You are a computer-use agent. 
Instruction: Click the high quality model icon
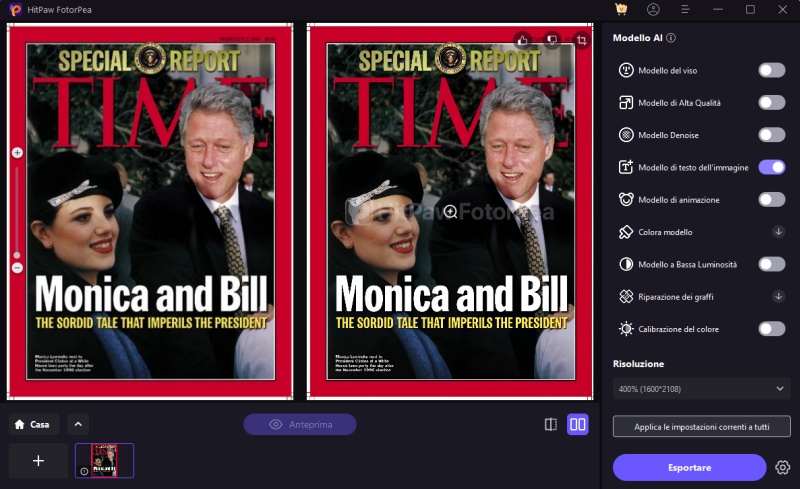(x=626, y=103)
